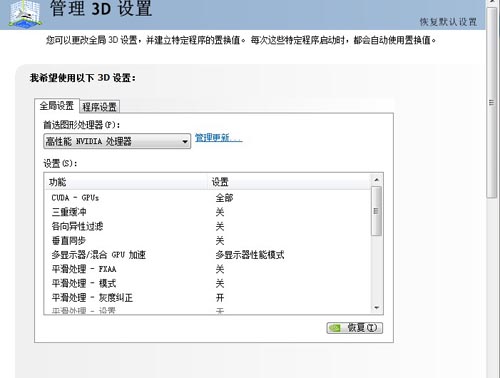Click the 关 value for 垂直同步
Viewport: 500px width, 378px height.
click(x=220, y=241)
